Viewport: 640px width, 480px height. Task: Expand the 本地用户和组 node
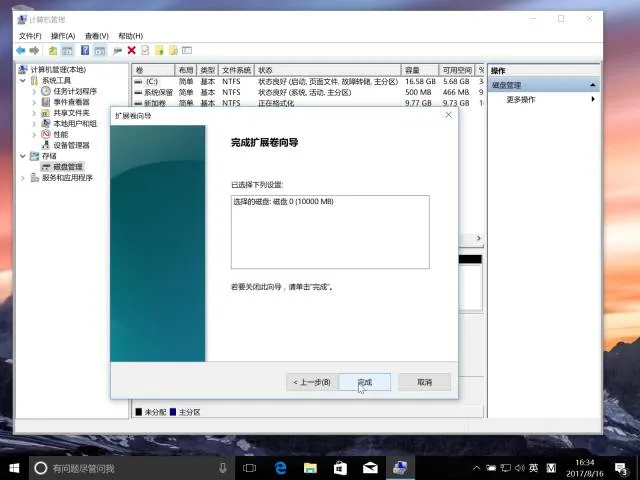point(34,124)
